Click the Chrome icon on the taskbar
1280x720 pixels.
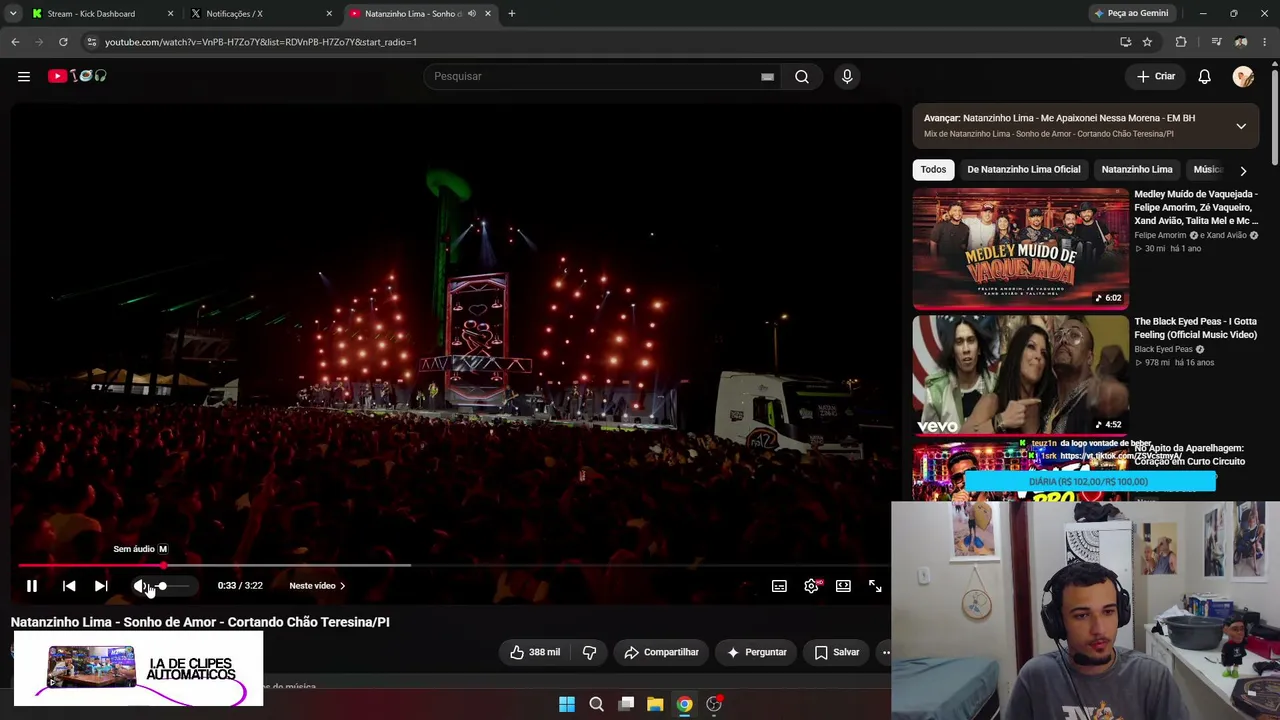(x=684, y=704)
